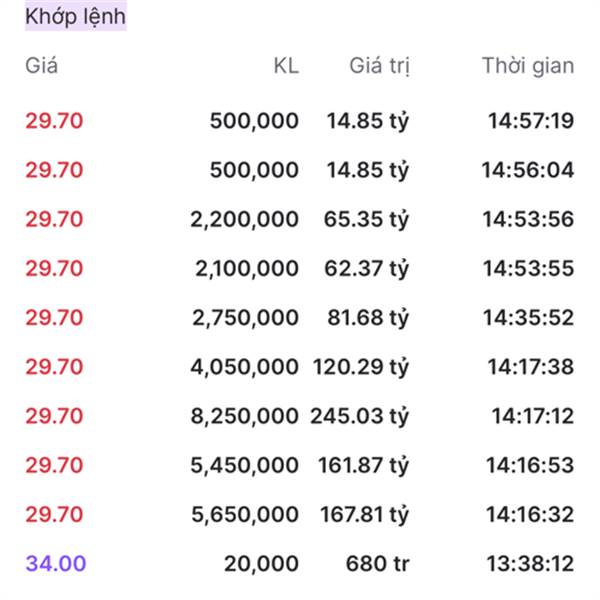600x600 pixels.
Task: Click the 62.37 tỷ value cell
Action: coord(367,268)
